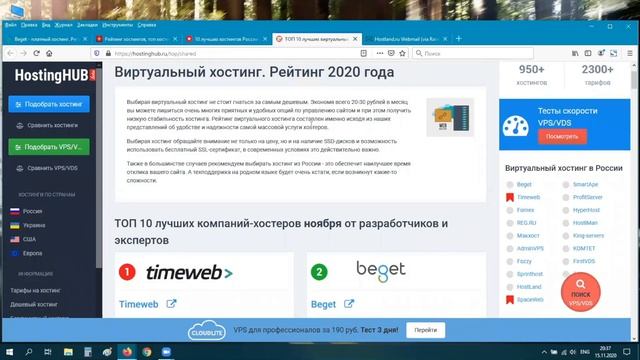This screenshot has height=360, width=640.
Task: Open volume control in system tray
Action: [573, 352]
